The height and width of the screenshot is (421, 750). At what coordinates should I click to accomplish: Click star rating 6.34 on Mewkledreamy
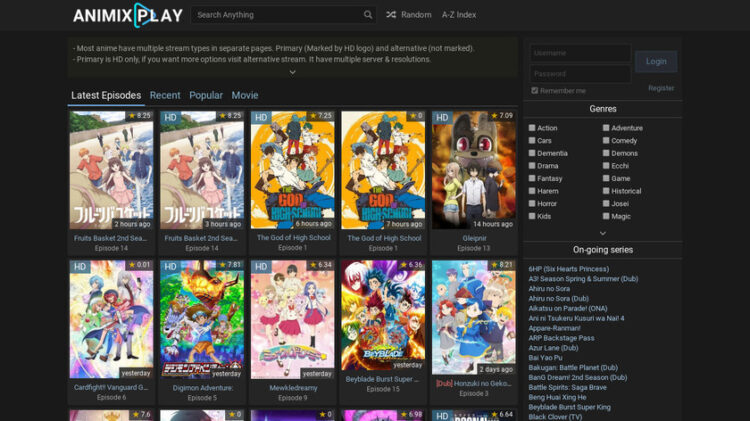(x=320, y=265)
